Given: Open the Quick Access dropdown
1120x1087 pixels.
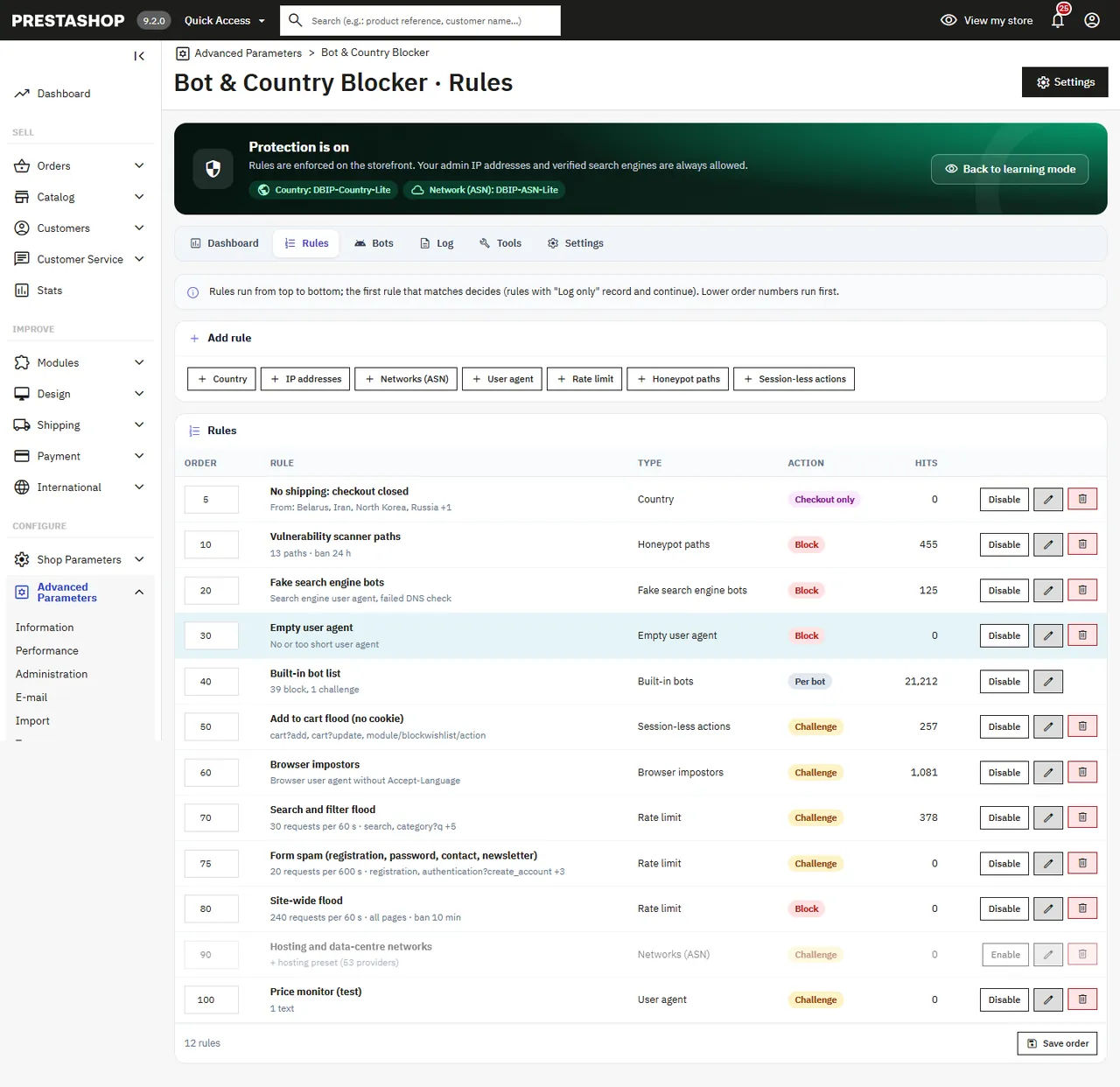Looking at the screenshot, I should point(225,20).
